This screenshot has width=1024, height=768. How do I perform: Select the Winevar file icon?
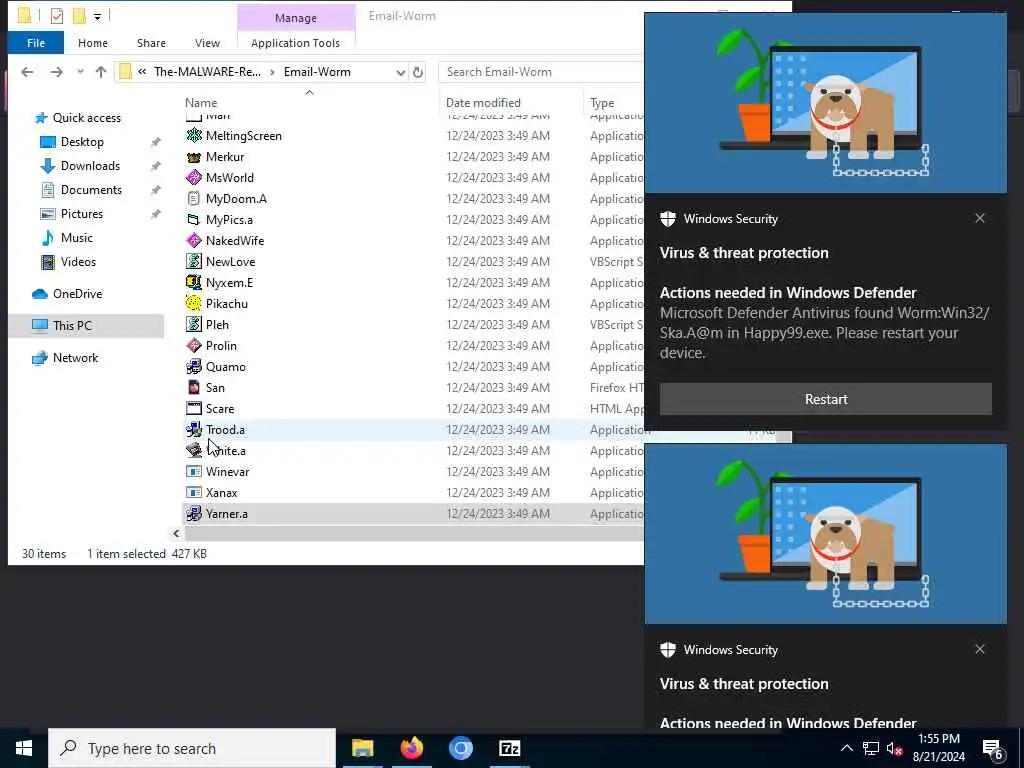(194, 472)
